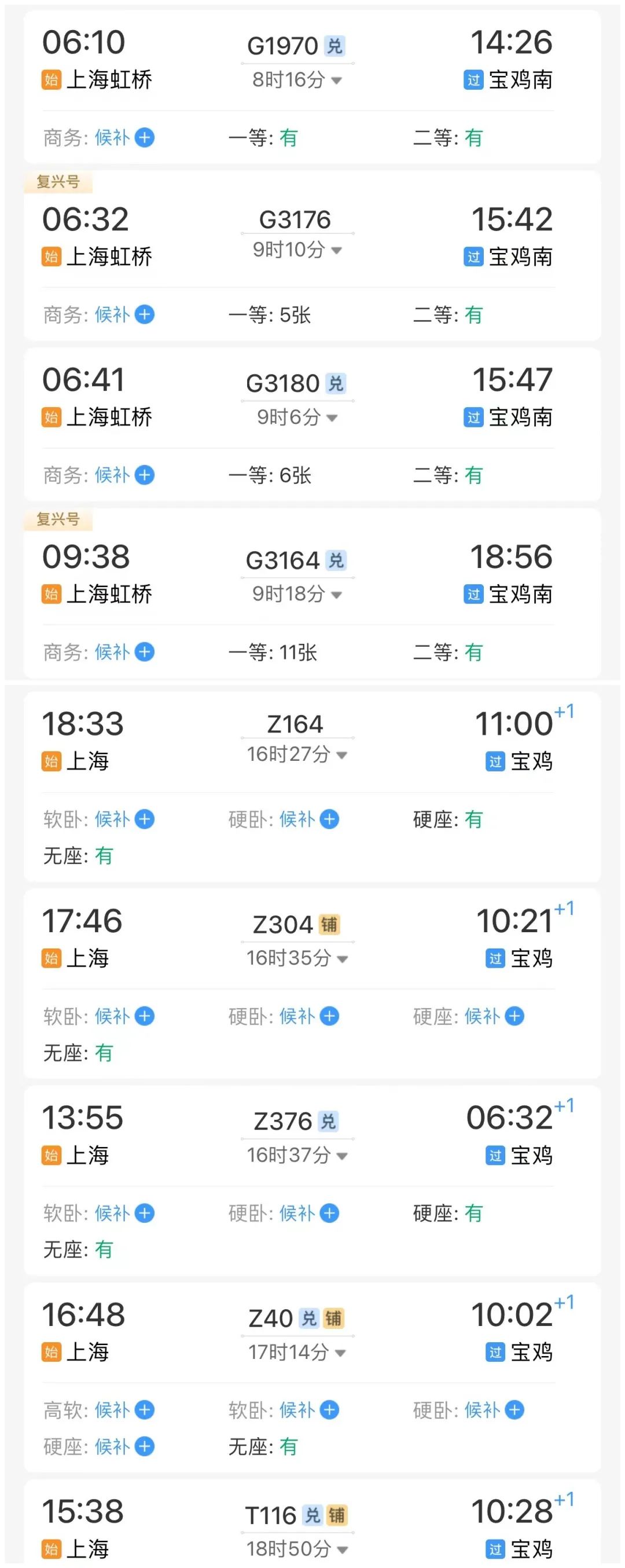The height and width of the screenshot is (1568, 625).
Task: Click Z40 hard seat waitlist plus icon
Action: (144, 1446)
